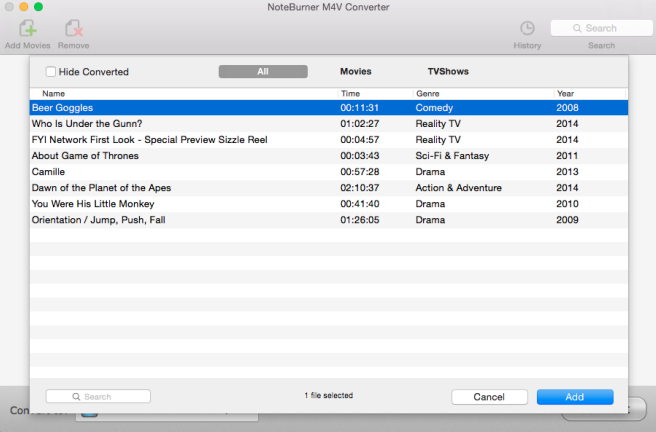
Task: Switch to the Movies tab
Action: pos(355,72)
